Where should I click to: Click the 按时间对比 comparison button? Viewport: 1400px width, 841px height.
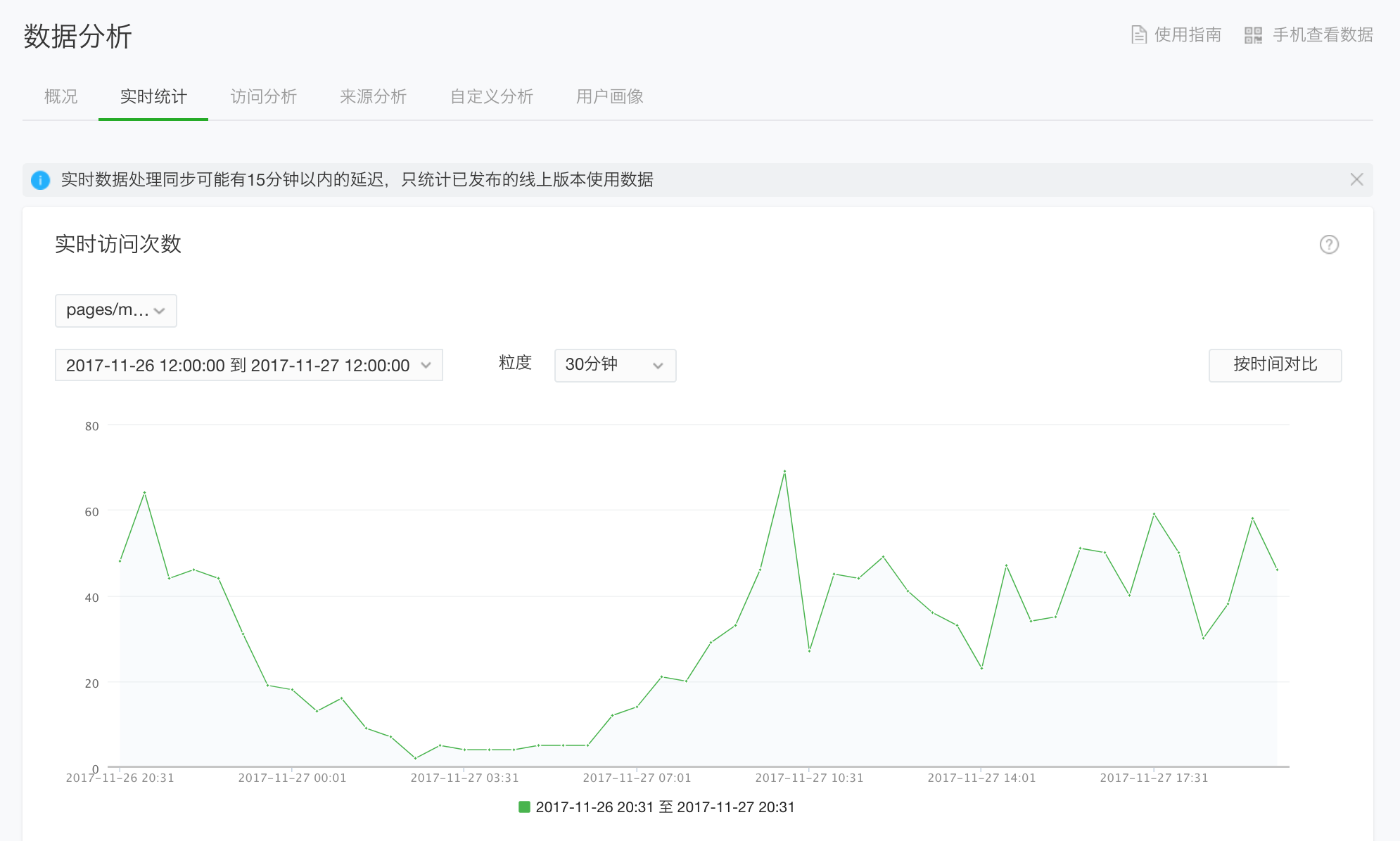tap(1275, 365)
